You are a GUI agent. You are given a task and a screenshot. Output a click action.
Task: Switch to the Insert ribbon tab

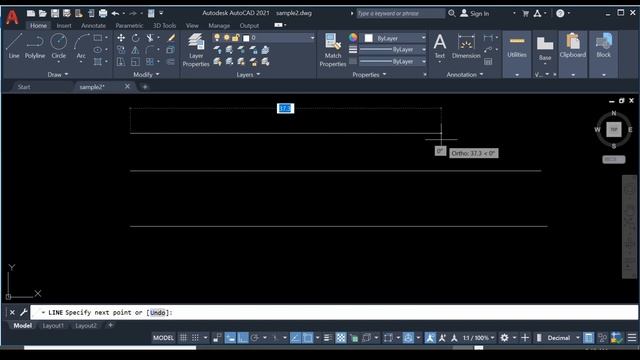[64, 25]
